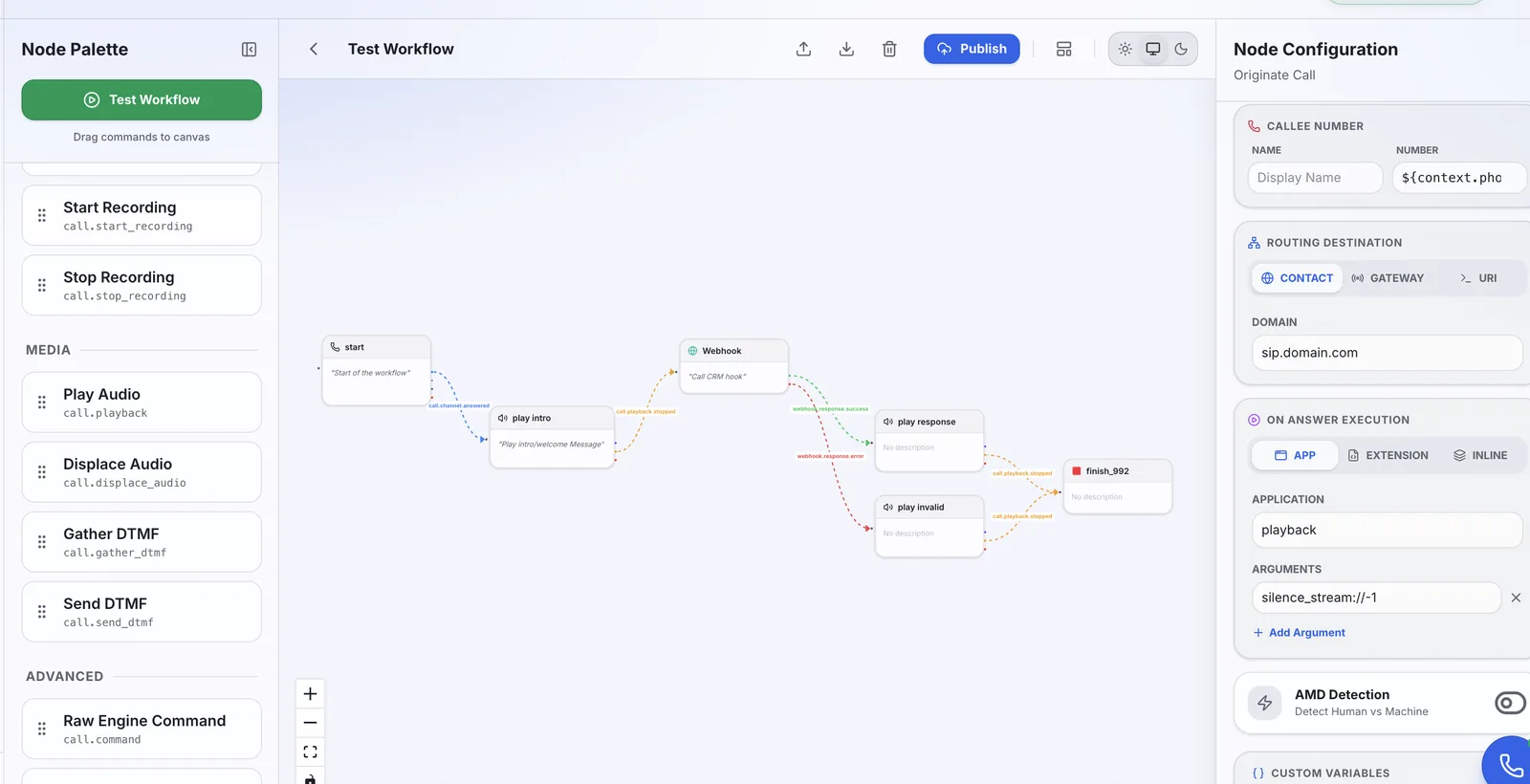This screenshot has height=784, width=1530.
Task: Click the download workflow icon
Action: click(846, 49)
